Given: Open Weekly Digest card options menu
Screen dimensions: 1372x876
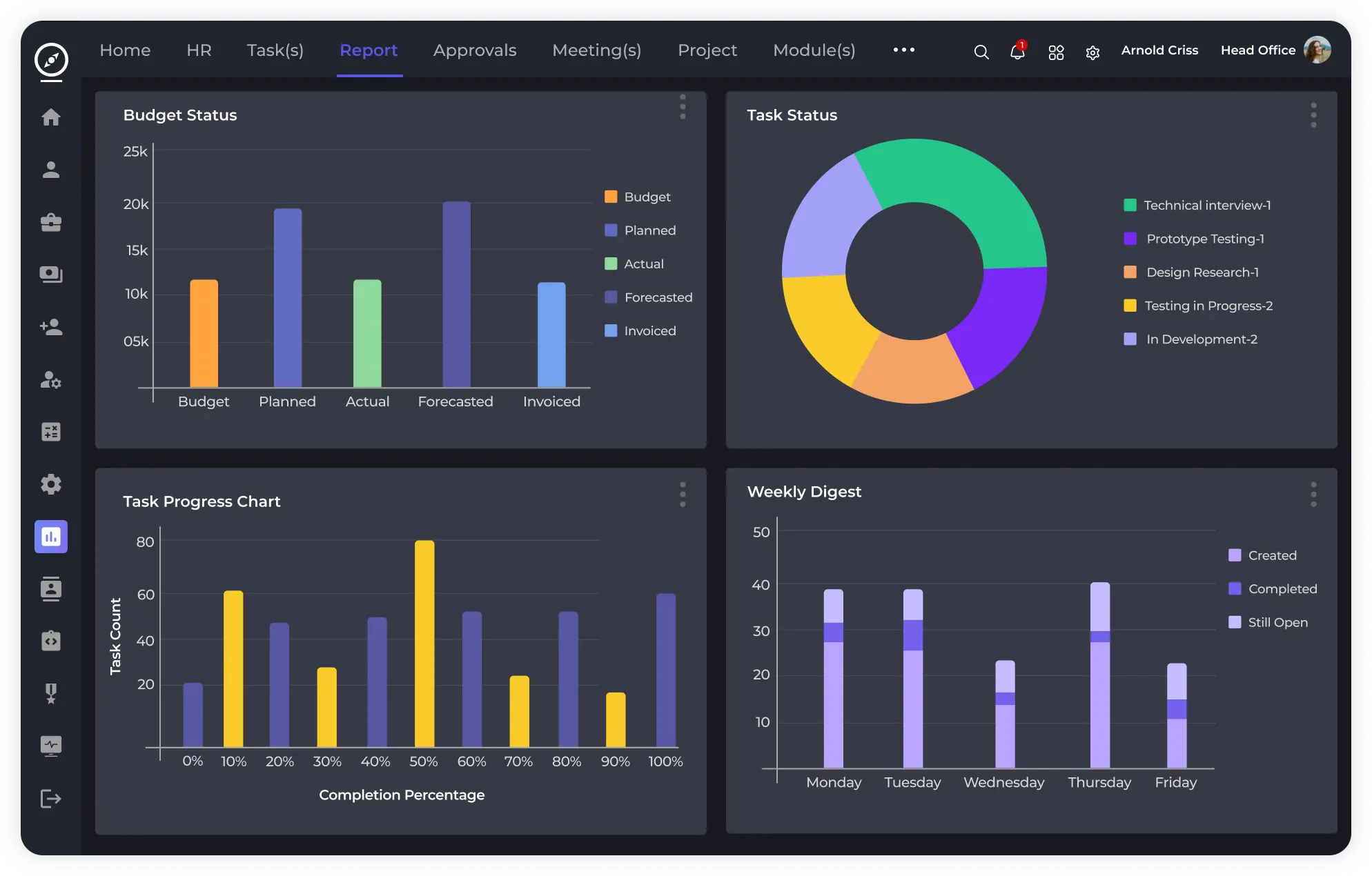Looking at the screenshot, I should click(1313, 495).
